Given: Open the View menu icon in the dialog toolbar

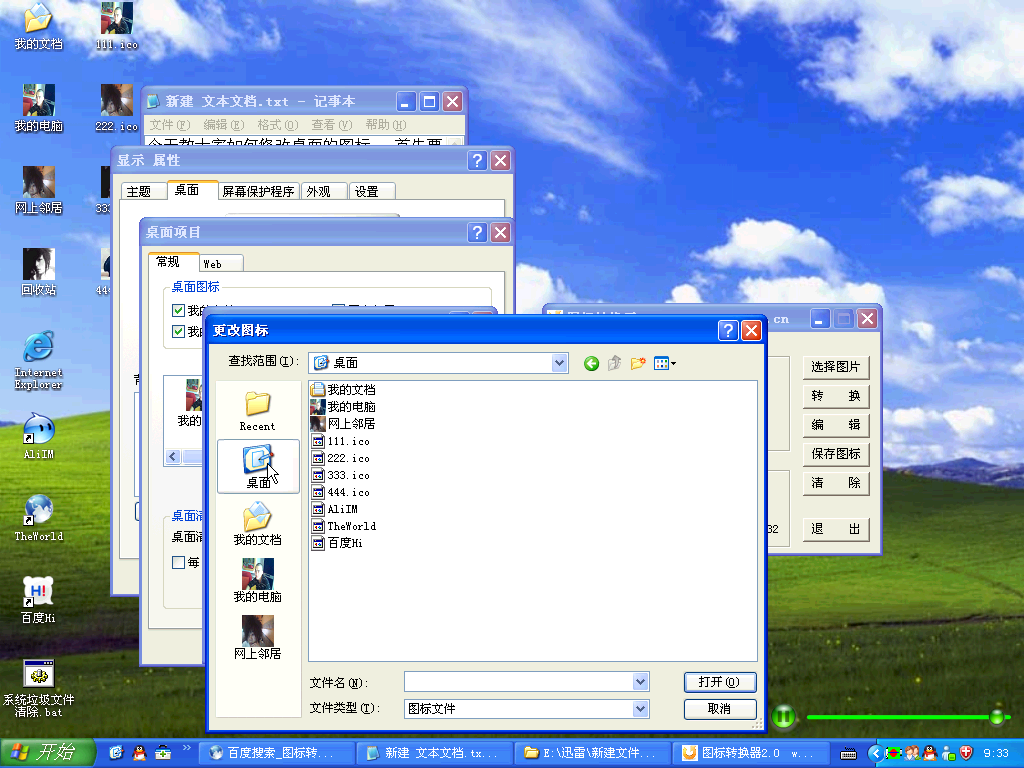Looking at the screenshot, I should pyautogui.click(x=665, y=363).
